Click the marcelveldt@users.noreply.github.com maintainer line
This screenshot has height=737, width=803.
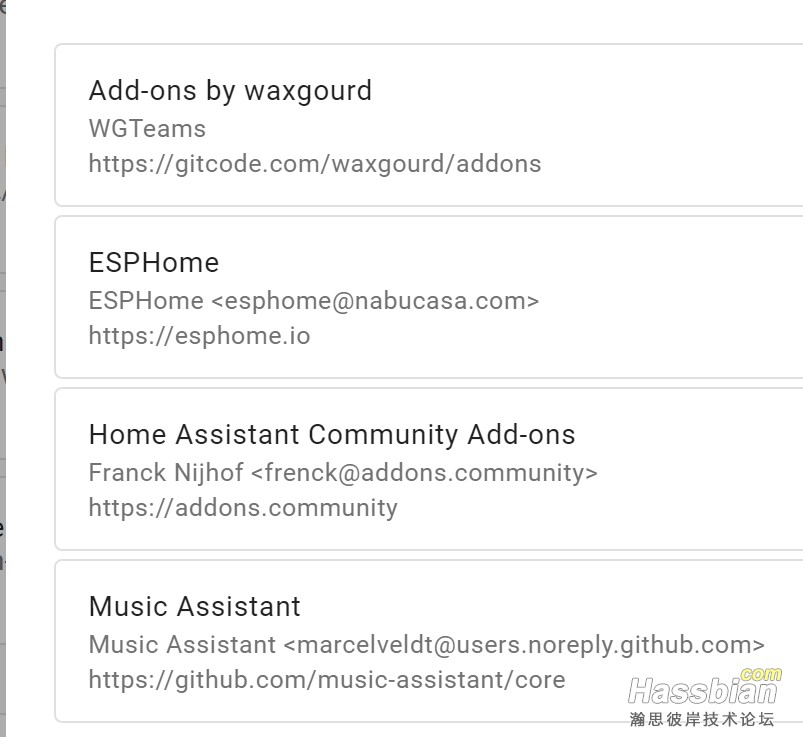pyautogui.click(x=427, y=645)
